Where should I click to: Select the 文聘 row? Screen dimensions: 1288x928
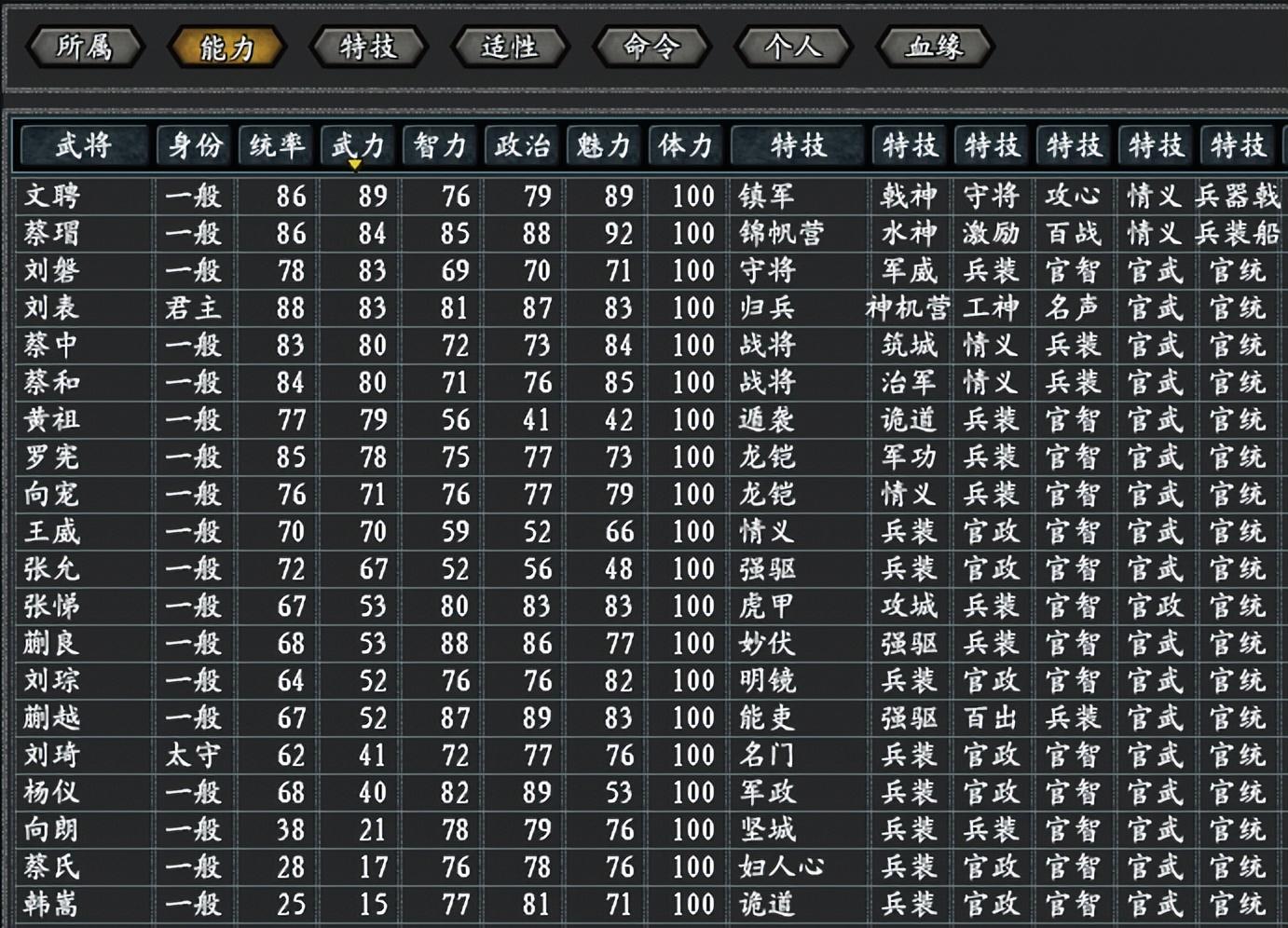click(x=52, y=197)
